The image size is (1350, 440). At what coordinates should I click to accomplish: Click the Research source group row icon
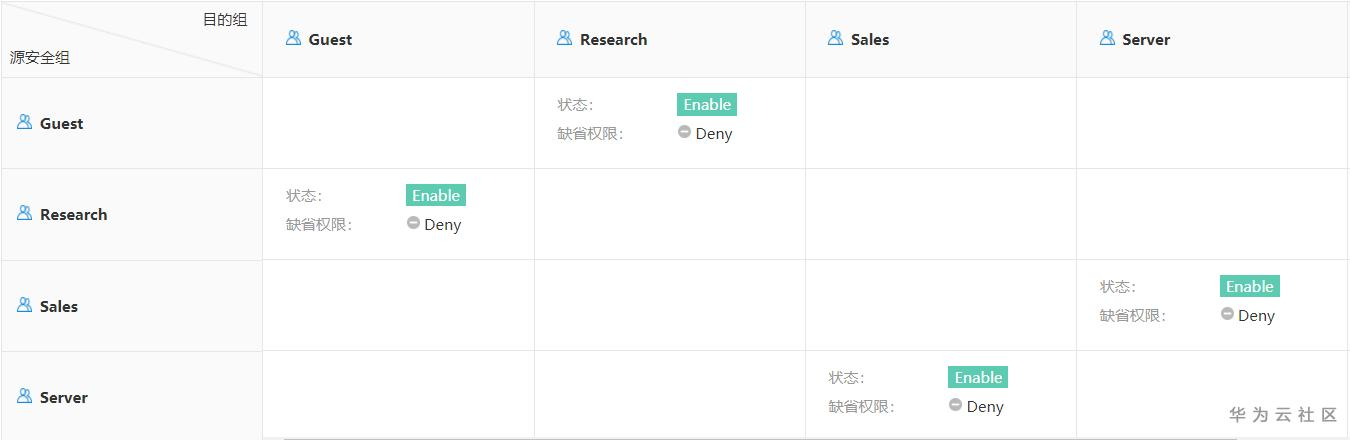tap(24, 213)
